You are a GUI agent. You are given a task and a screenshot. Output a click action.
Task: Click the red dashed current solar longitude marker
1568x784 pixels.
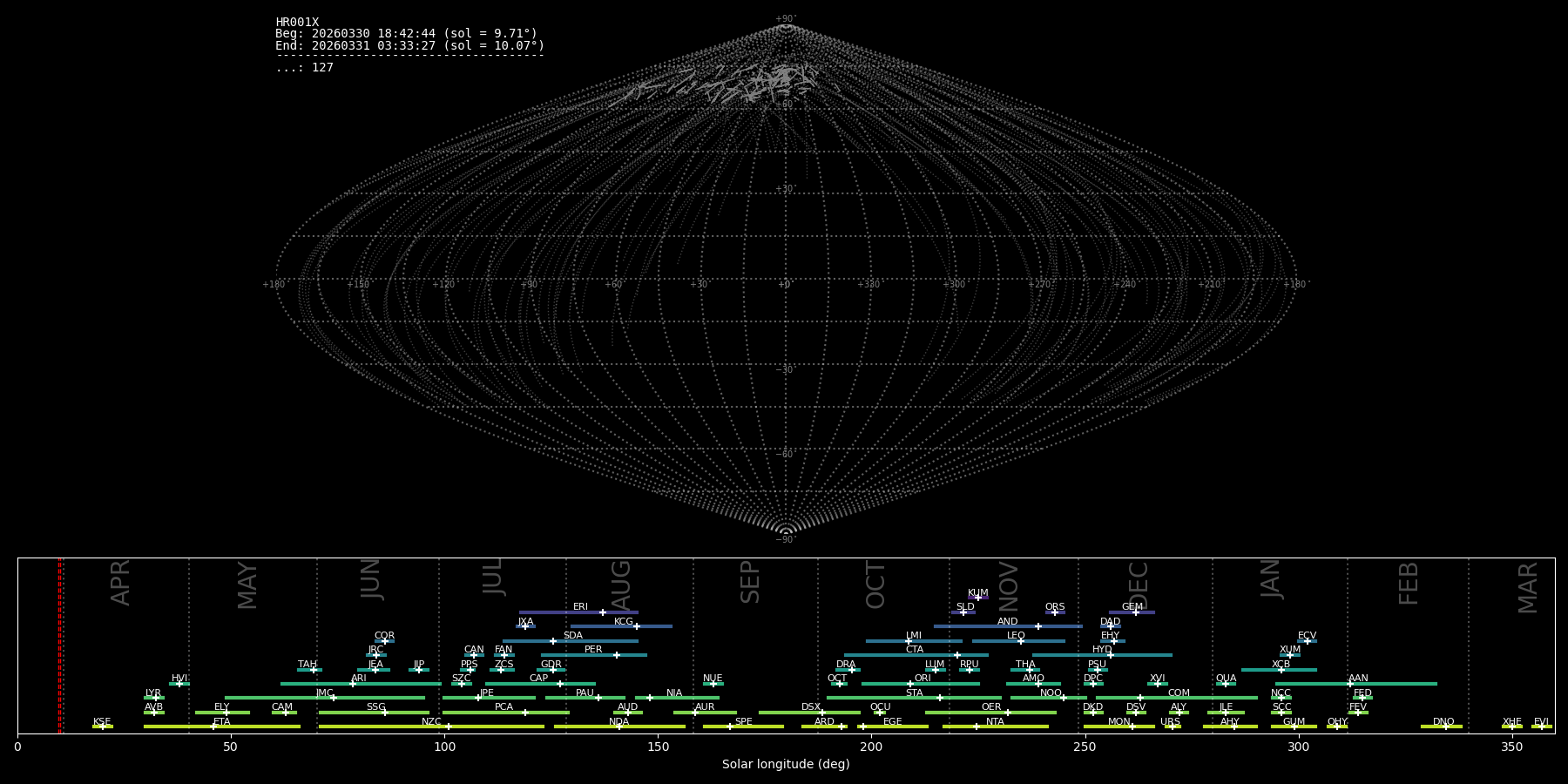pos(59,645)
